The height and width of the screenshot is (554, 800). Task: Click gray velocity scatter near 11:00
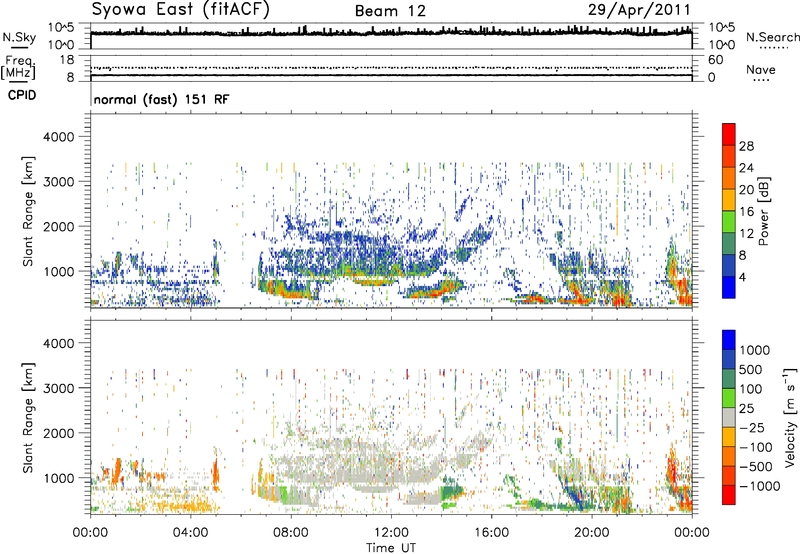click(x=365, y=469)
